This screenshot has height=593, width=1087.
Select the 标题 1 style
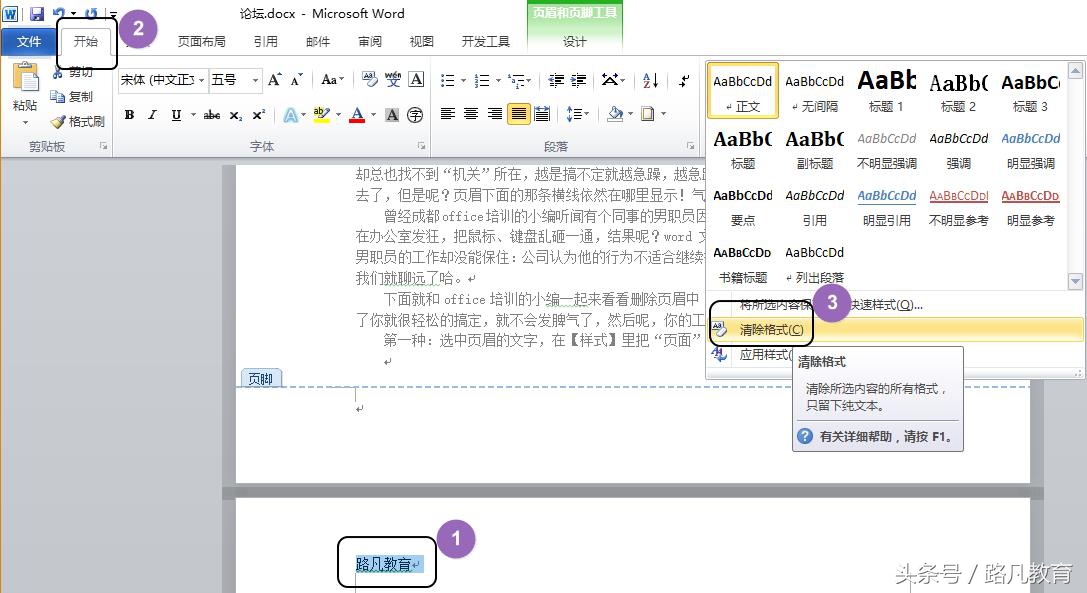(886, 90)
